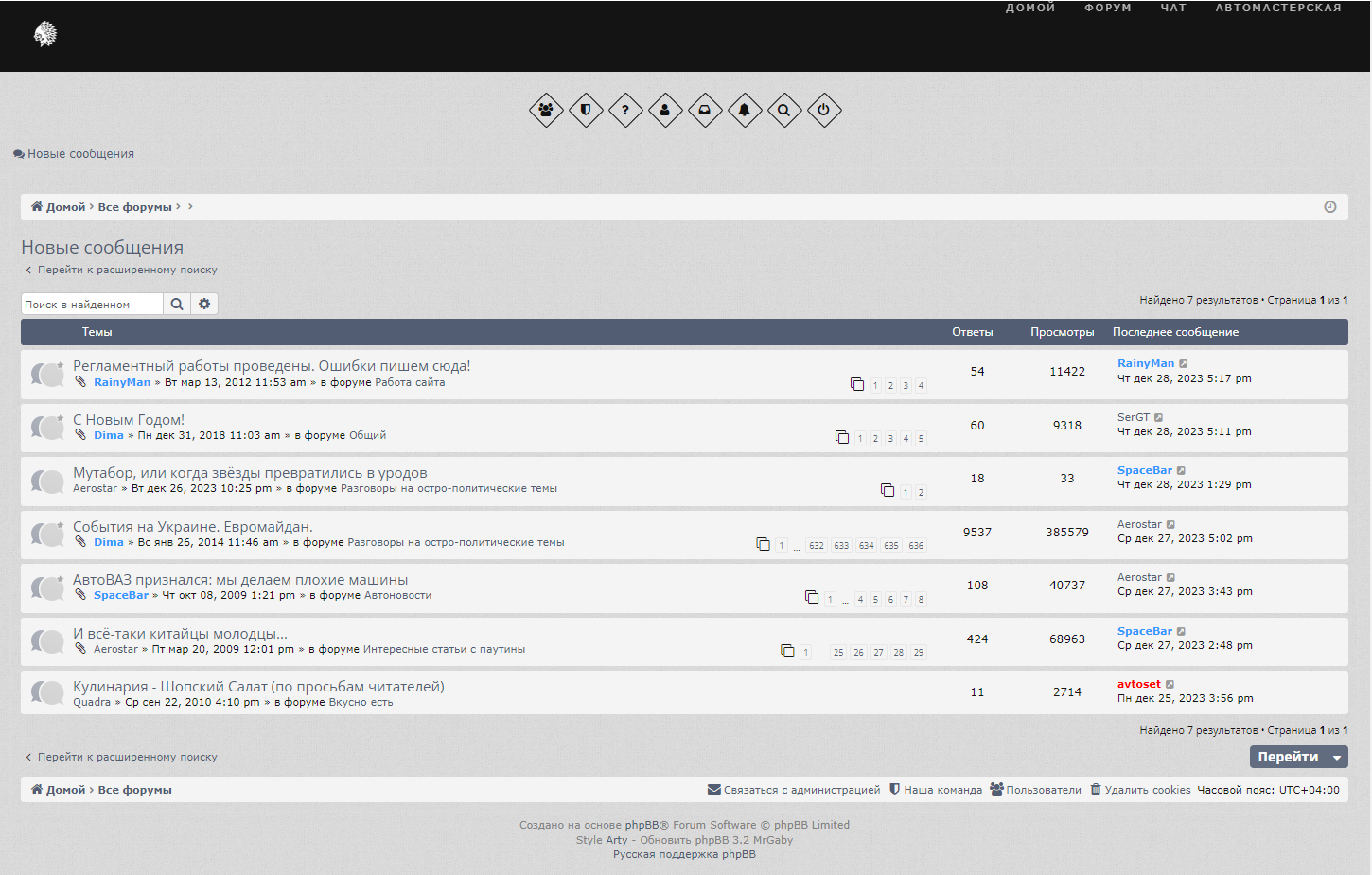This screenshot has height=875, width=1372.
Task: Click the clock icon in breadcrumb bar
Action: (x=1329, y=207)
